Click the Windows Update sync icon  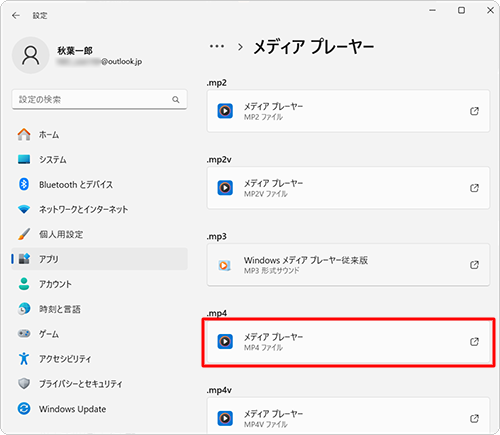click(x=24, y=408)
